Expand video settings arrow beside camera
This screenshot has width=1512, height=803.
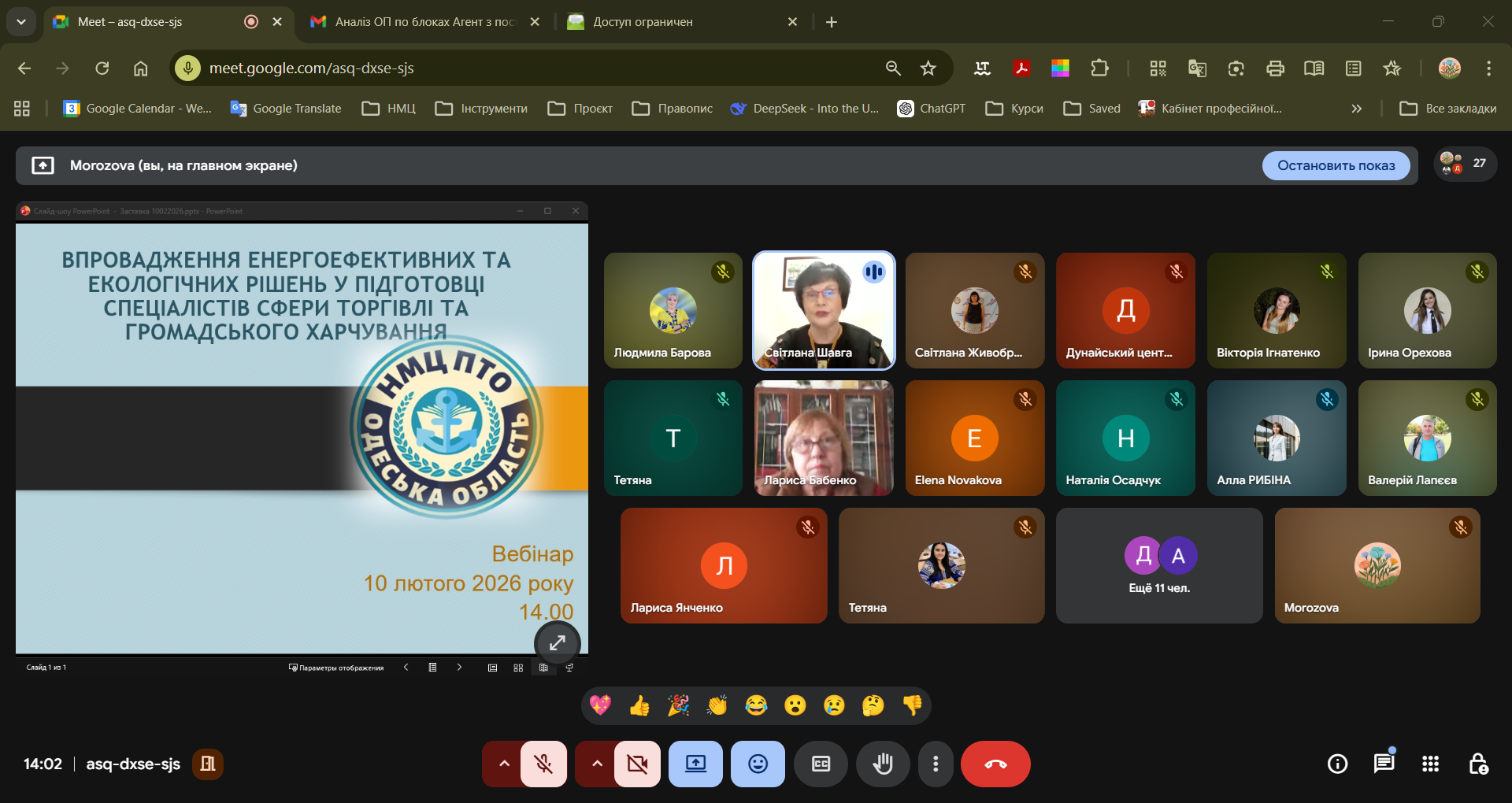tap(597, 764)
